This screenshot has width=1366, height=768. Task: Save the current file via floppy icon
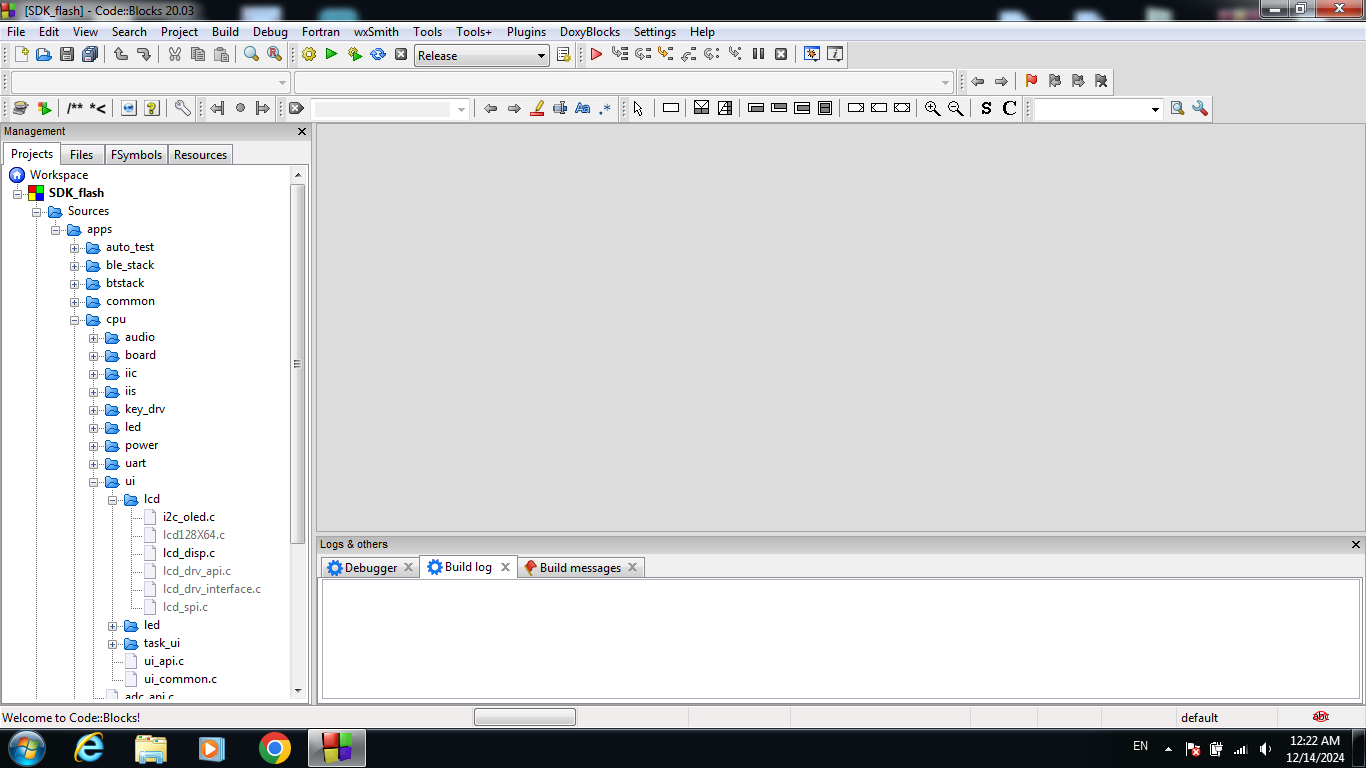(x=66, y=54)
